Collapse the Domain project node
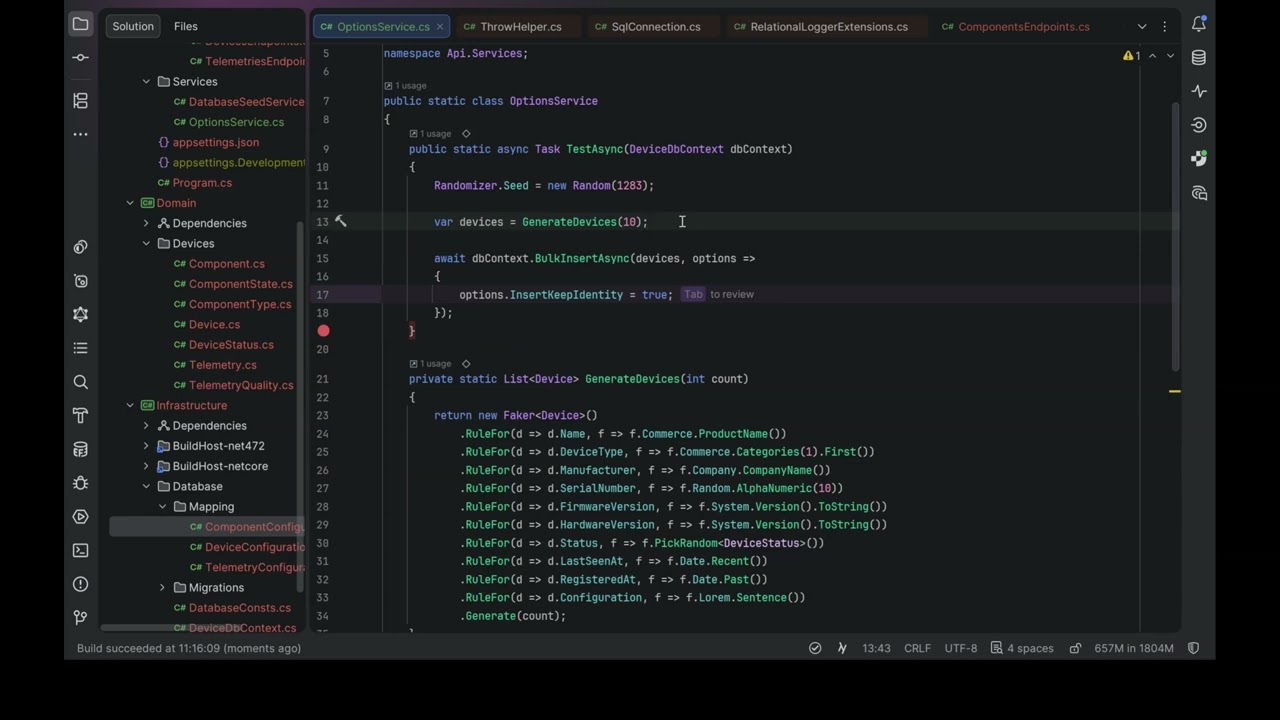 click(x=130, y=203)
